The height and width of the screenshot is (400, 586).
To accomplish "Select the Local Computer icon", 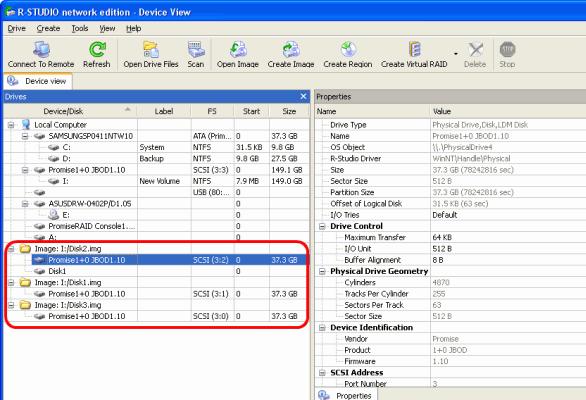I will [x=26, y=124].
